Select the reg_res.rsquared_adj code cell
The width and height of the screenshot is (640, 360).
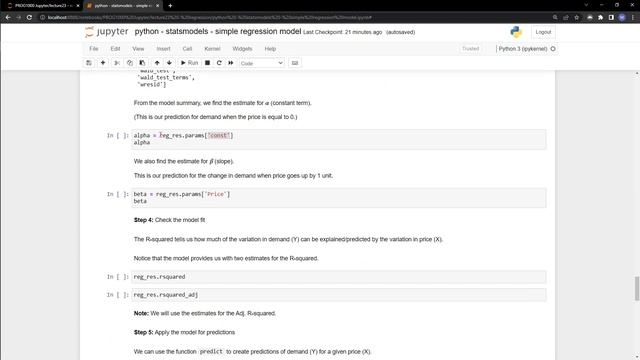pos(339,295)
